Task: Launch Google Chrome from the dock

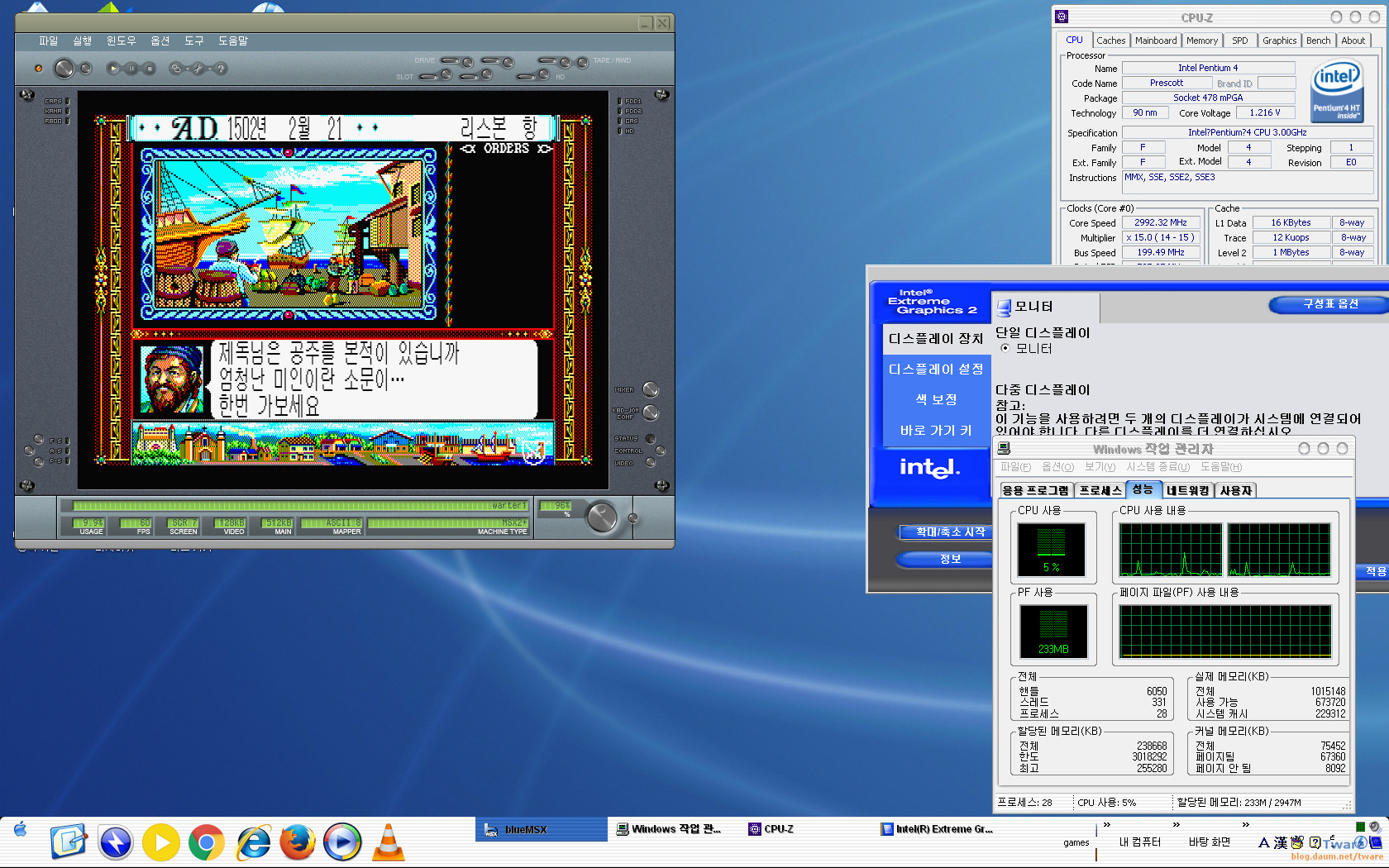Action: click(206, 842)
